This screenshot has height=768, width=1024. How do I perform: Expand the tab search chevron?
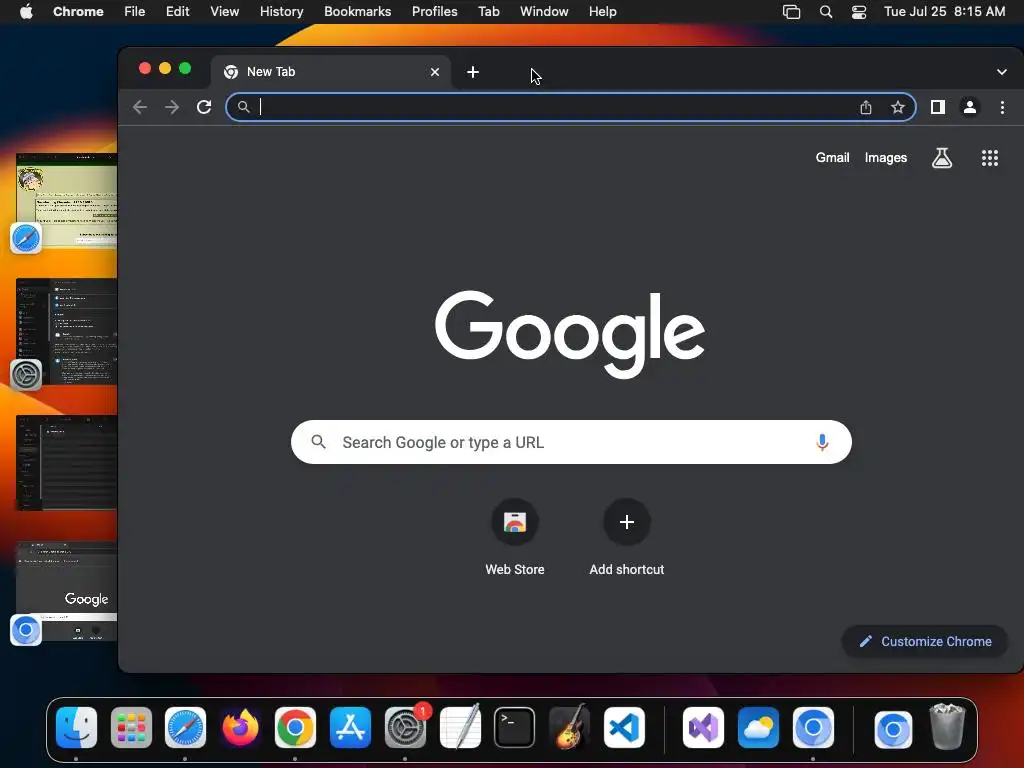(x=1002, y=72)
